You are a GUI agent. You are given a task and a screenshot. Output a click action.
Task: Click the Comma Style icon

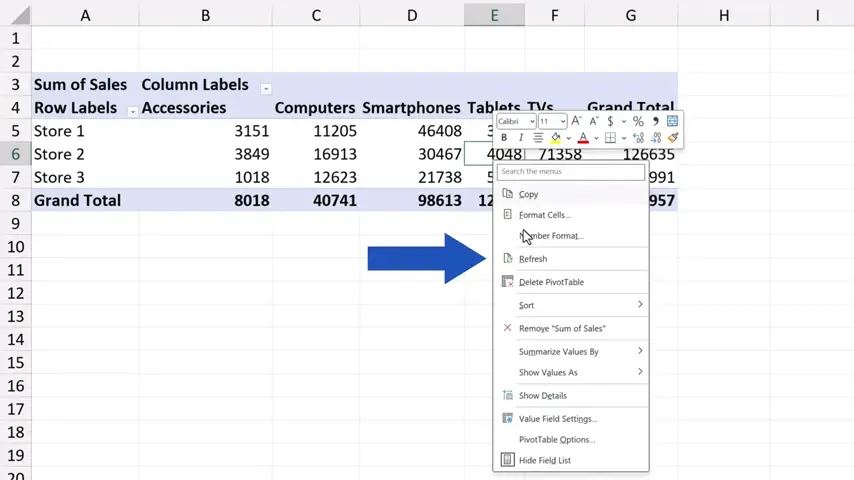(656, 121)
